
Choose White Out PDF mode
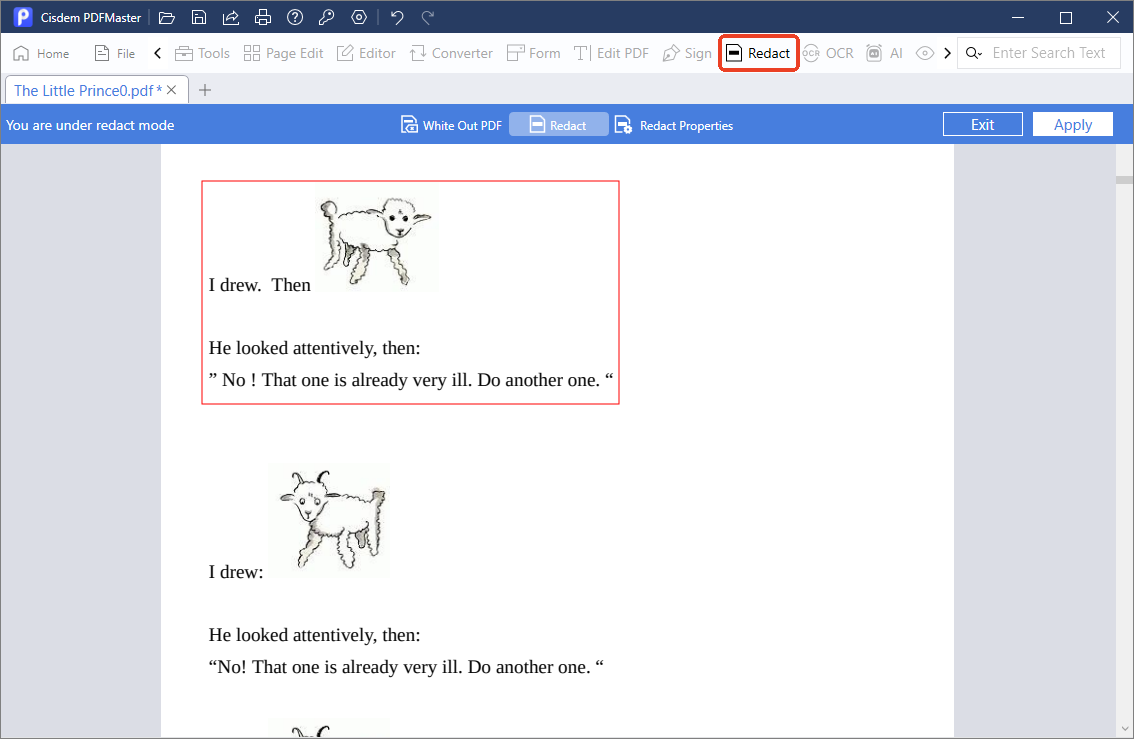(x=451, y=125)
